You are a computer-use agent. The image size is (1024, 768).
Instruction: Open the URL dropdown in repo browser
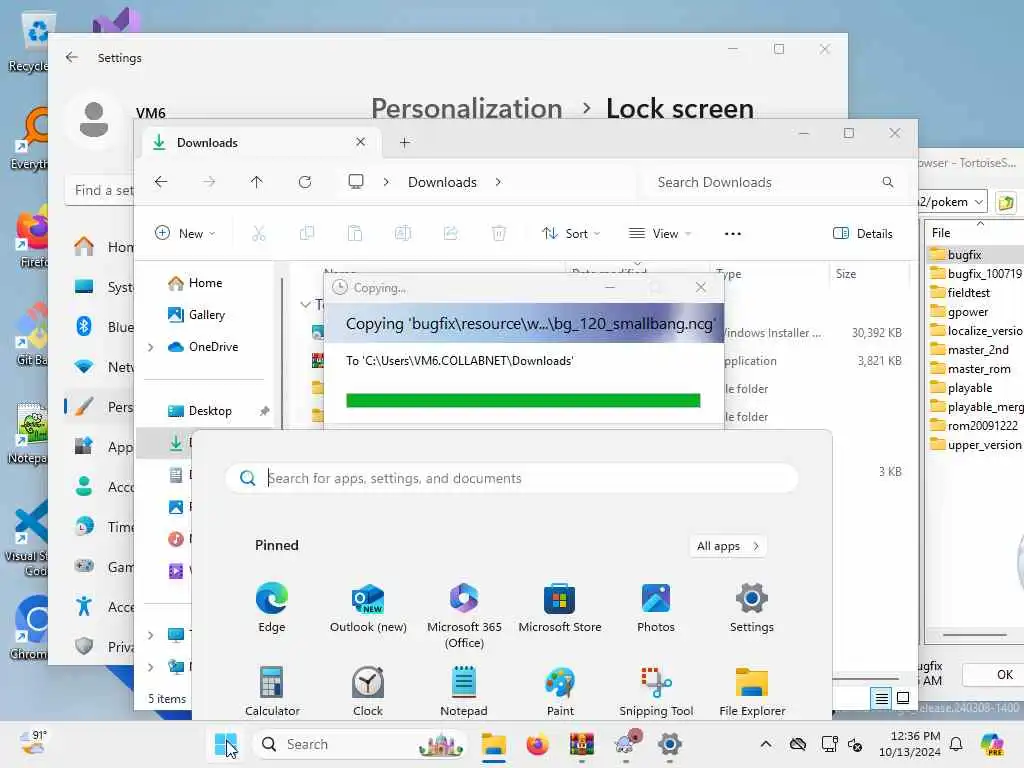pyautogui.click(x=978, y=202)
